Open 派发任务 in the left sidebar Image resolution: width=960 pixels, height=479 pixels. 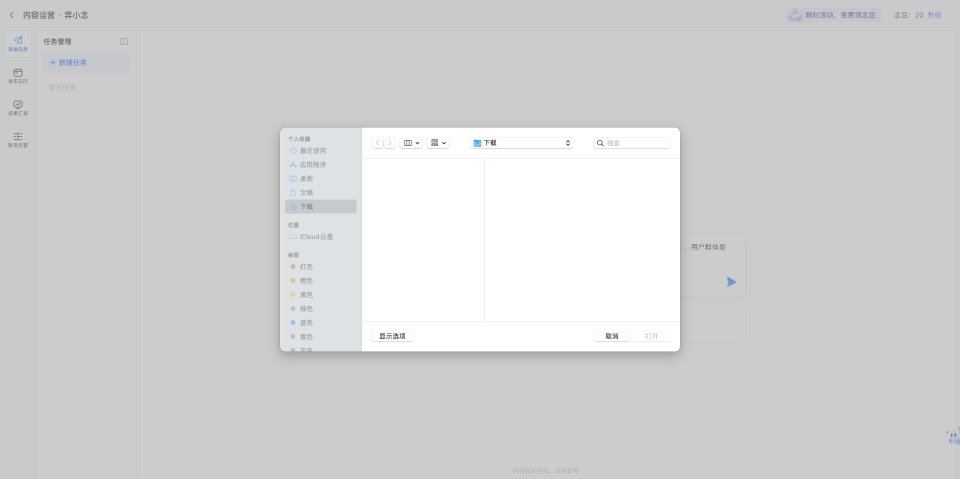[x=18, y=43]
